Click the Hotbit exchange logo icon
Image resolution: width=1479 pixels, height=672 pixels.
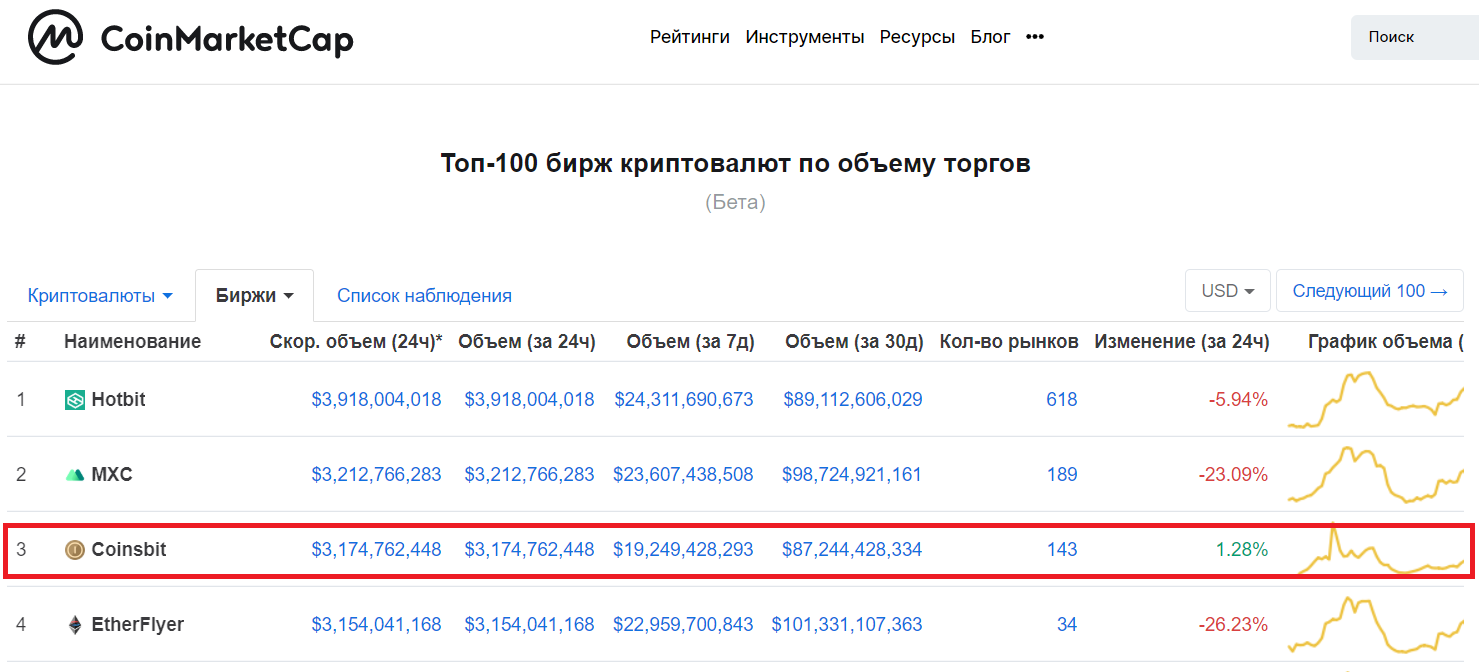pyautogui.click(x=75, y=400)
